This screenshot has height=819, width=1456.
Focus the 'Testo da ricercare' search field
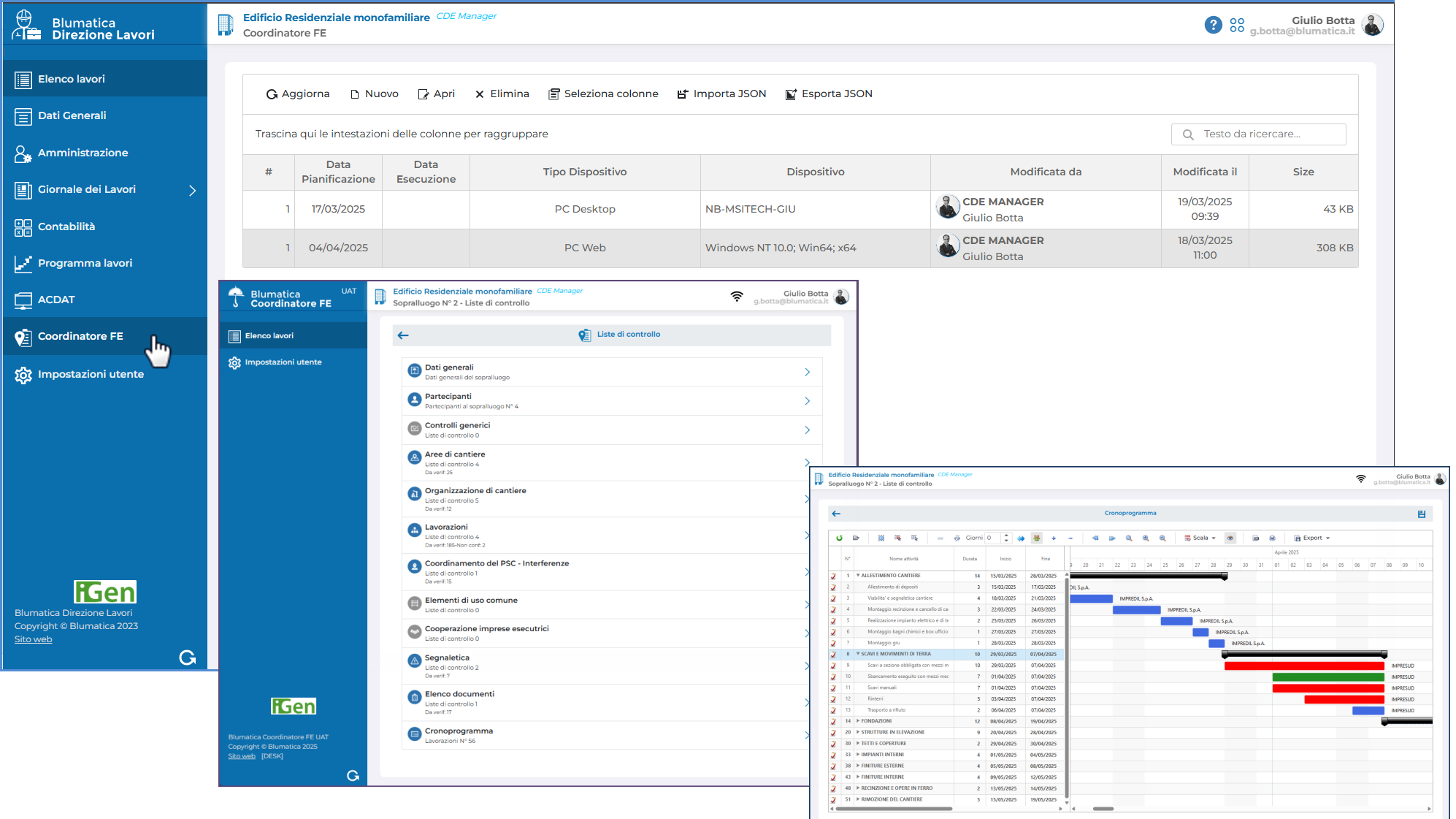(x=1259, y=134)
